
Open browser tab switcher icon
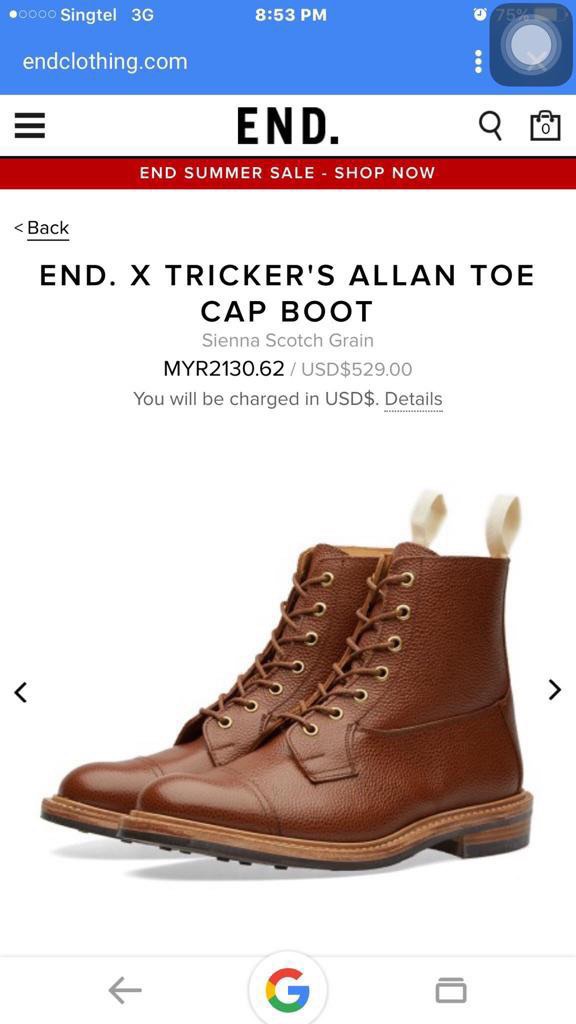pos(450,991)
